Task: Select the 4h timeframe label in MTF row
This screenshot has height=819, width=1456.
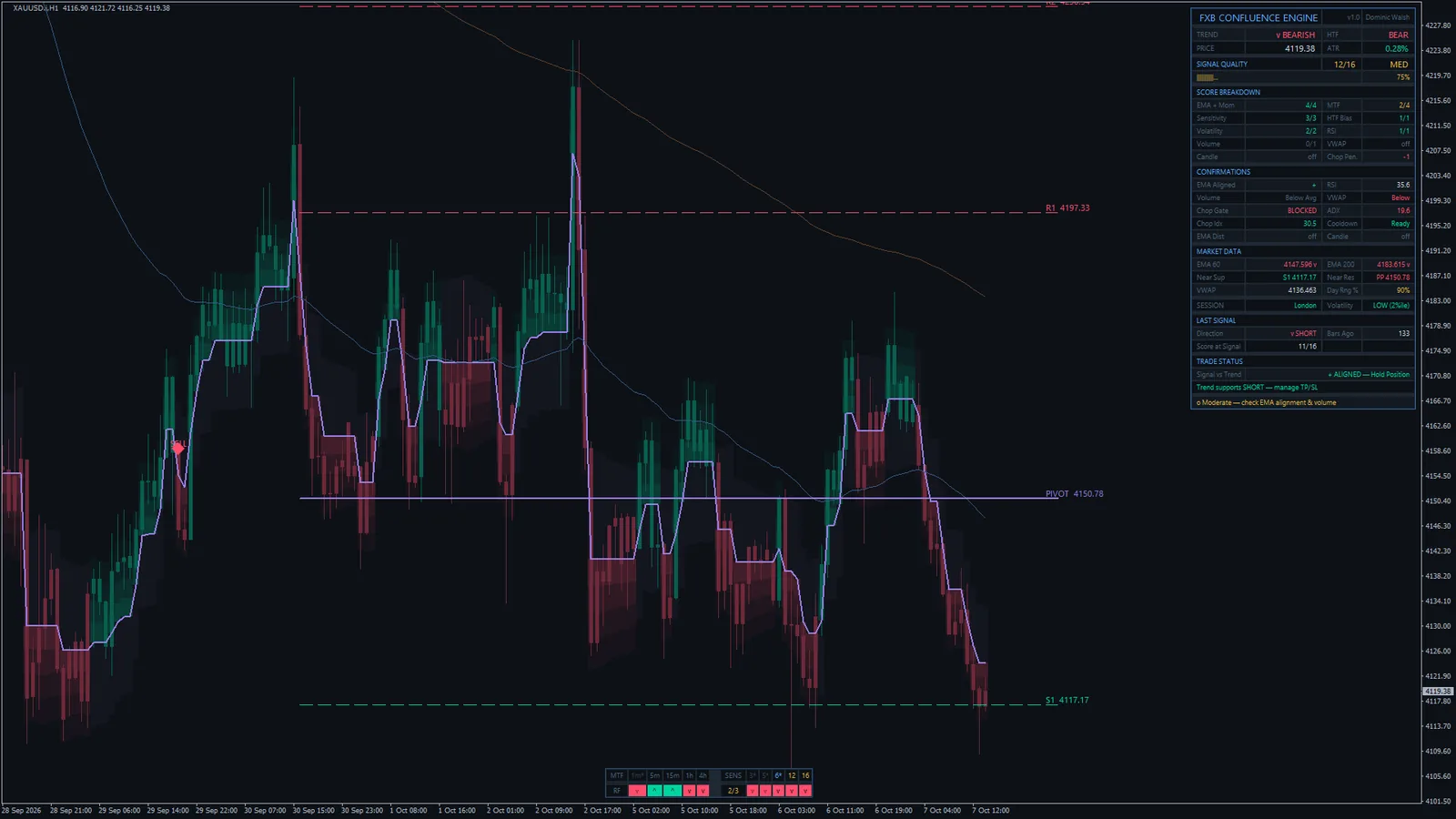Action: click(x=703, y=775)
